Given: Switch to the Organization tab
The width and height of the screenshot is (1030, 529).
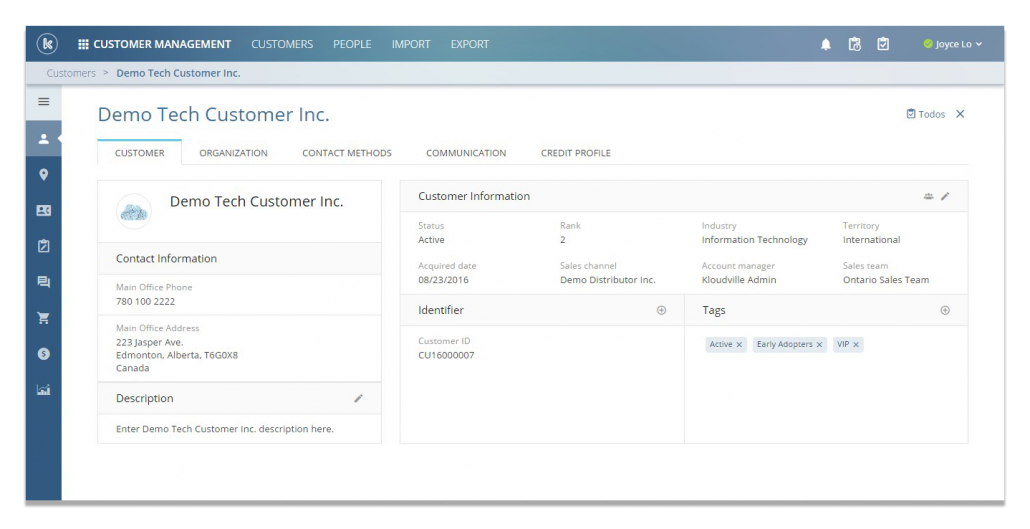Looking at the screenshot, I should click(233, 152).
